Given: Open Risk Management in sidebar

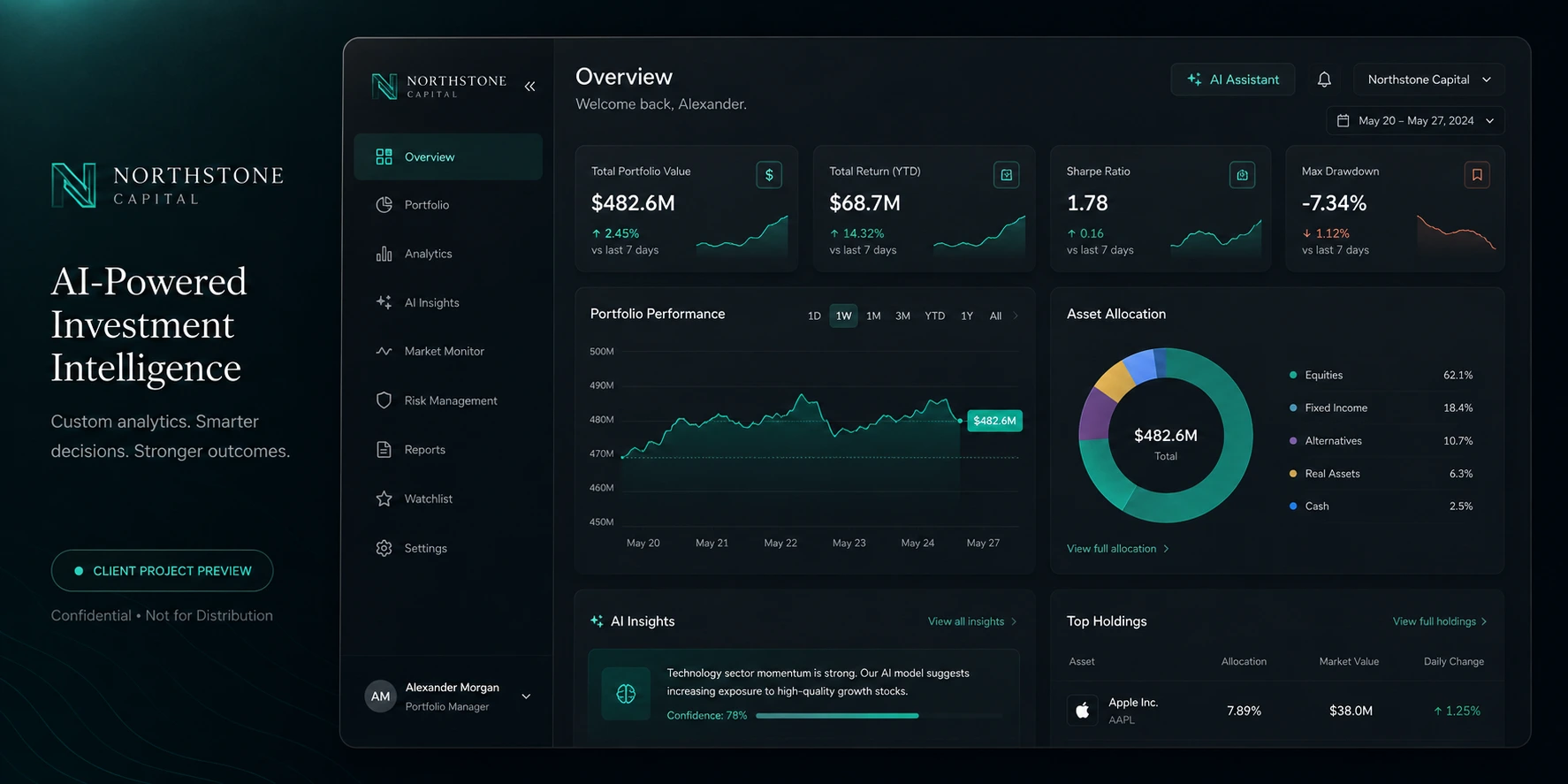Looking at the screenshot, I should 449,400.
